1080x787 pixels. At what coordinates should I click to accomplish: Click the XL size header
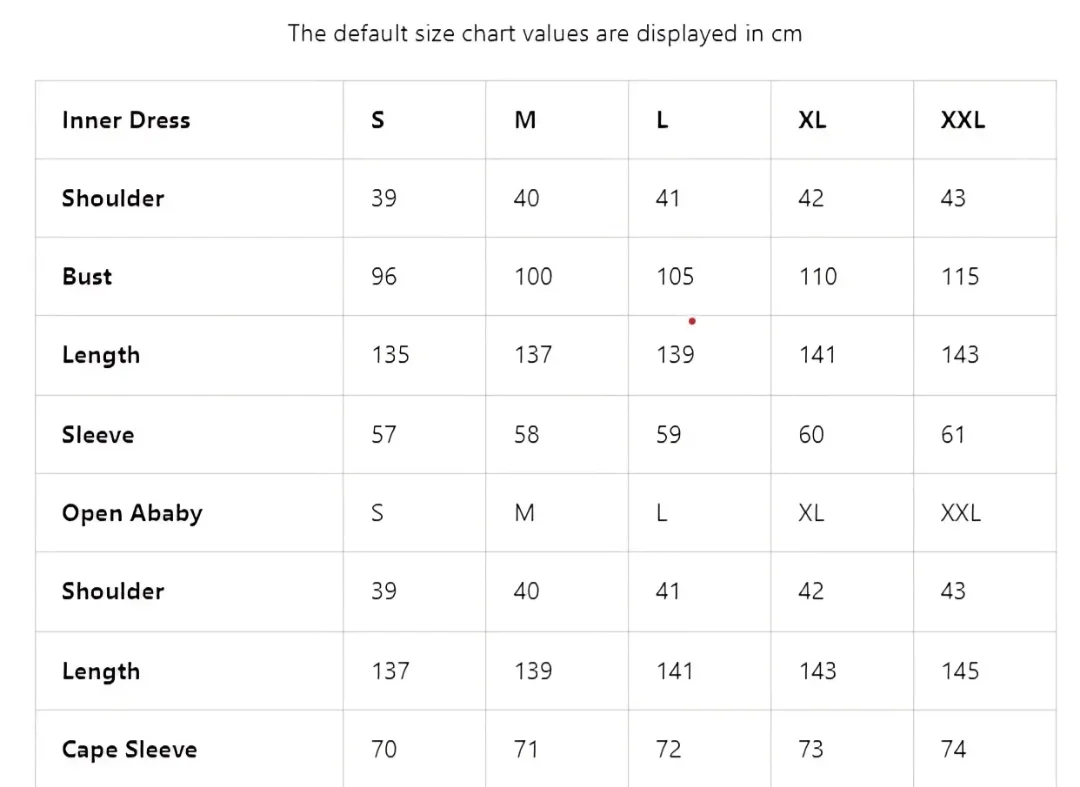pos(812,120)
